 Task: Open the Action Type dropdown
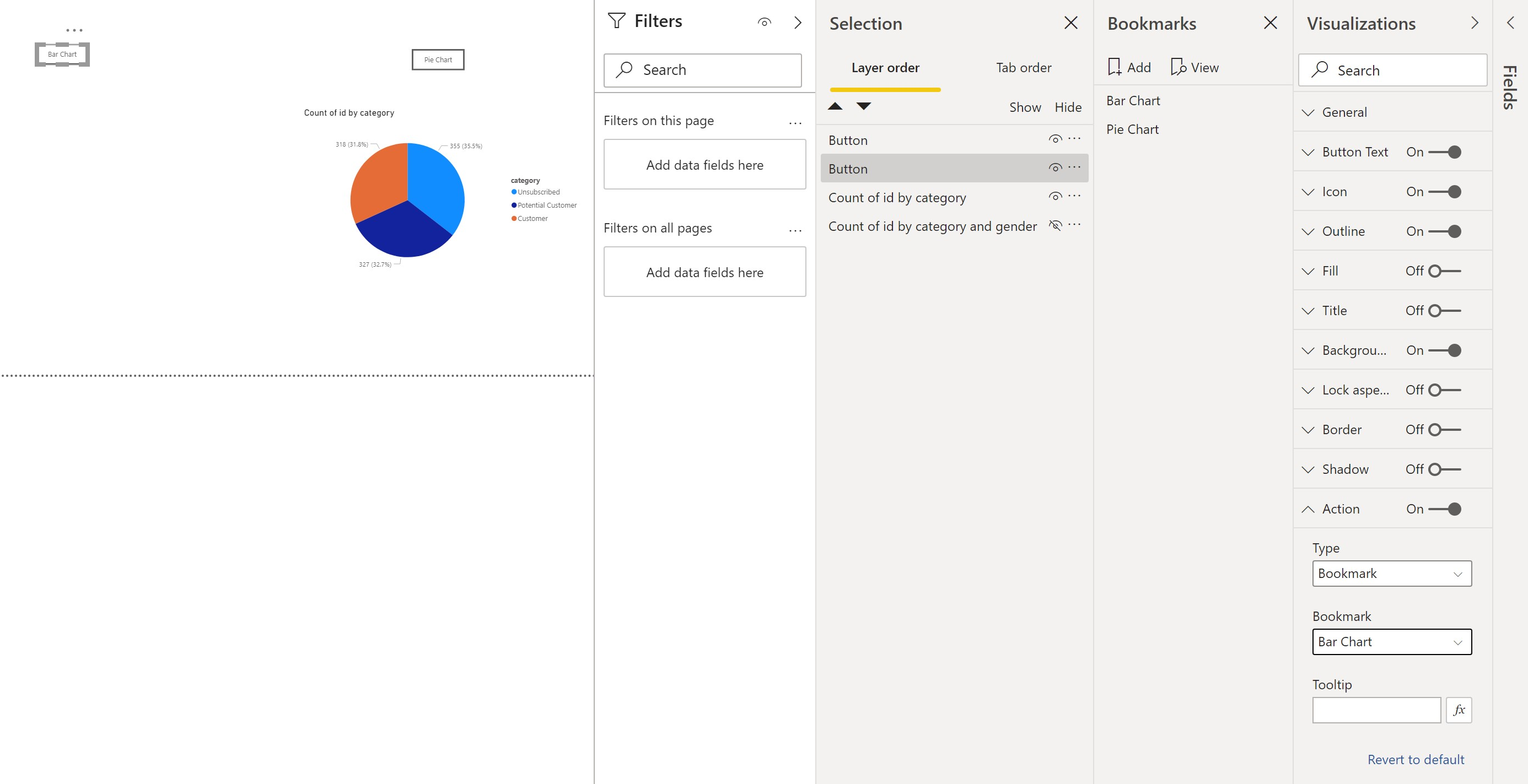click(x=1391, y=574)
